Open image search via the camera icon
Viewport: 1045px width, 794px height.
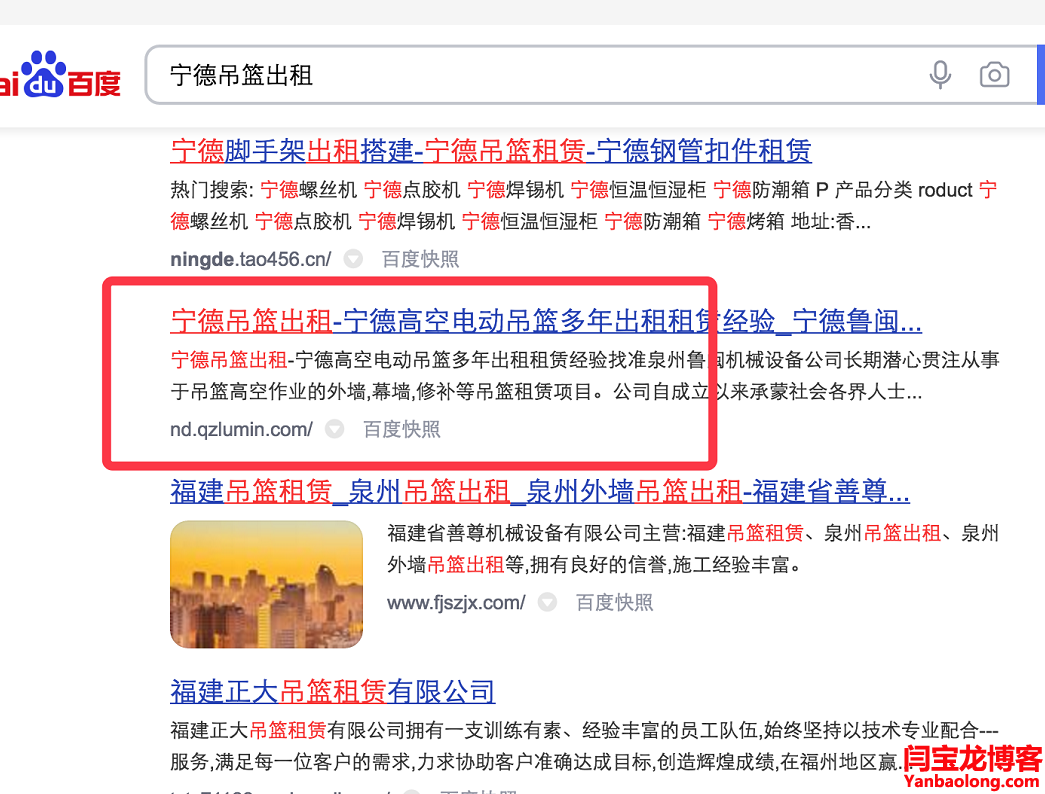point(994,75)
